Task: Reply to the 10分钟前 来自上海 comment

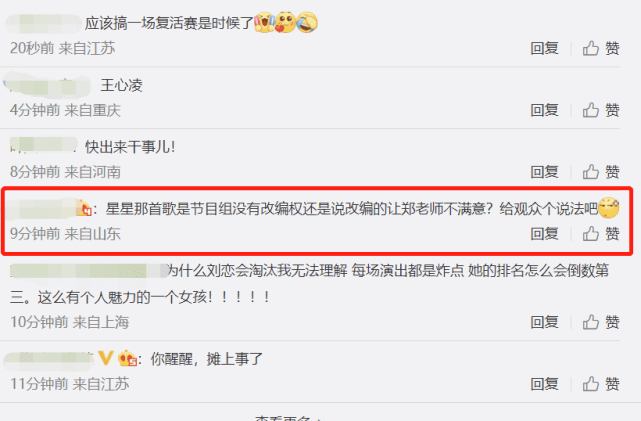Action: point(544,322)
